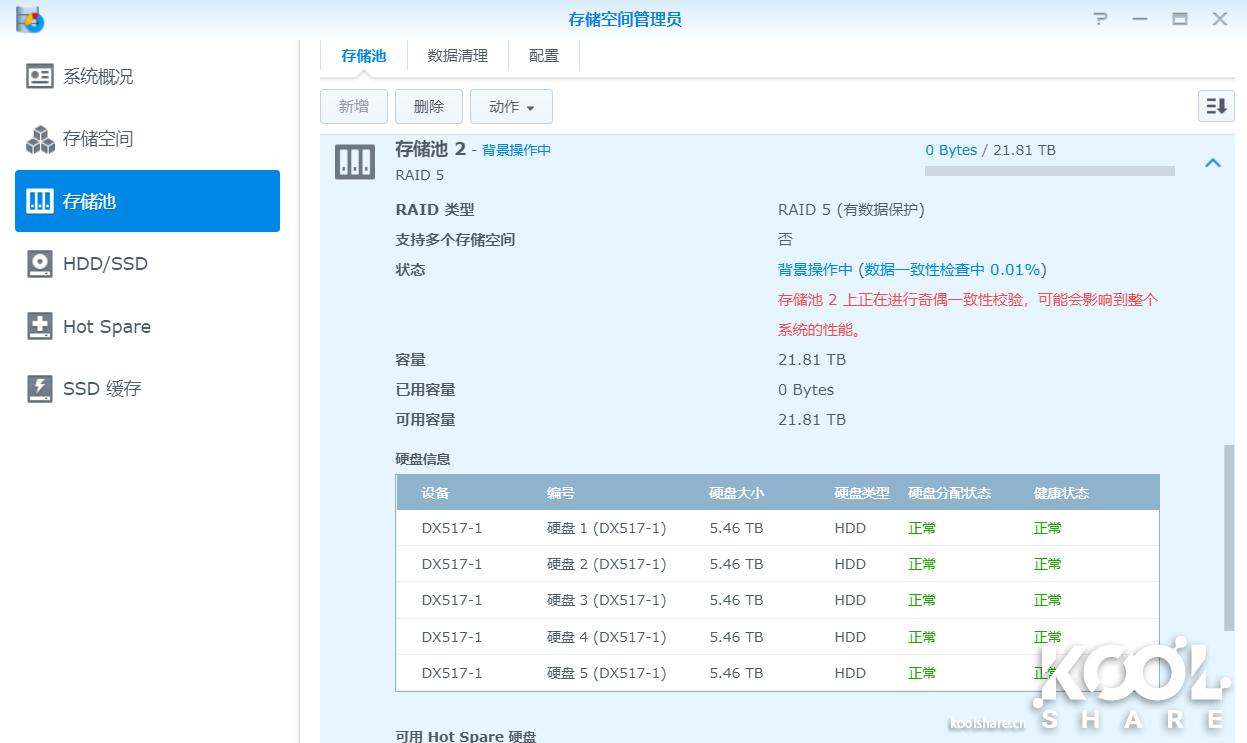Click the 系统概况 overview icon in sidebar
1247x743 pixels.
pyautogui.click(x=40, y=76)
